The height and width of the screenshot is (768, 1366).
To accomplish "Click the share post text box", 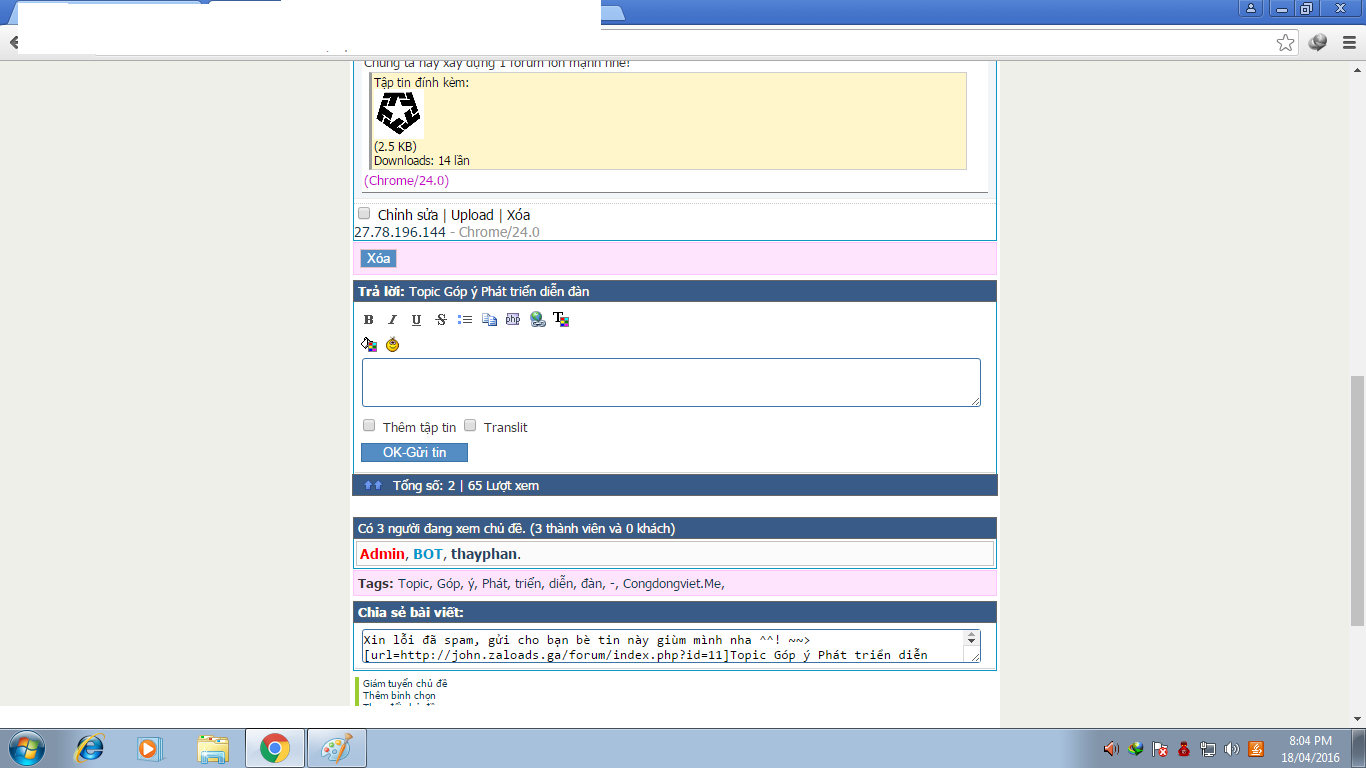I will (671, 646).
